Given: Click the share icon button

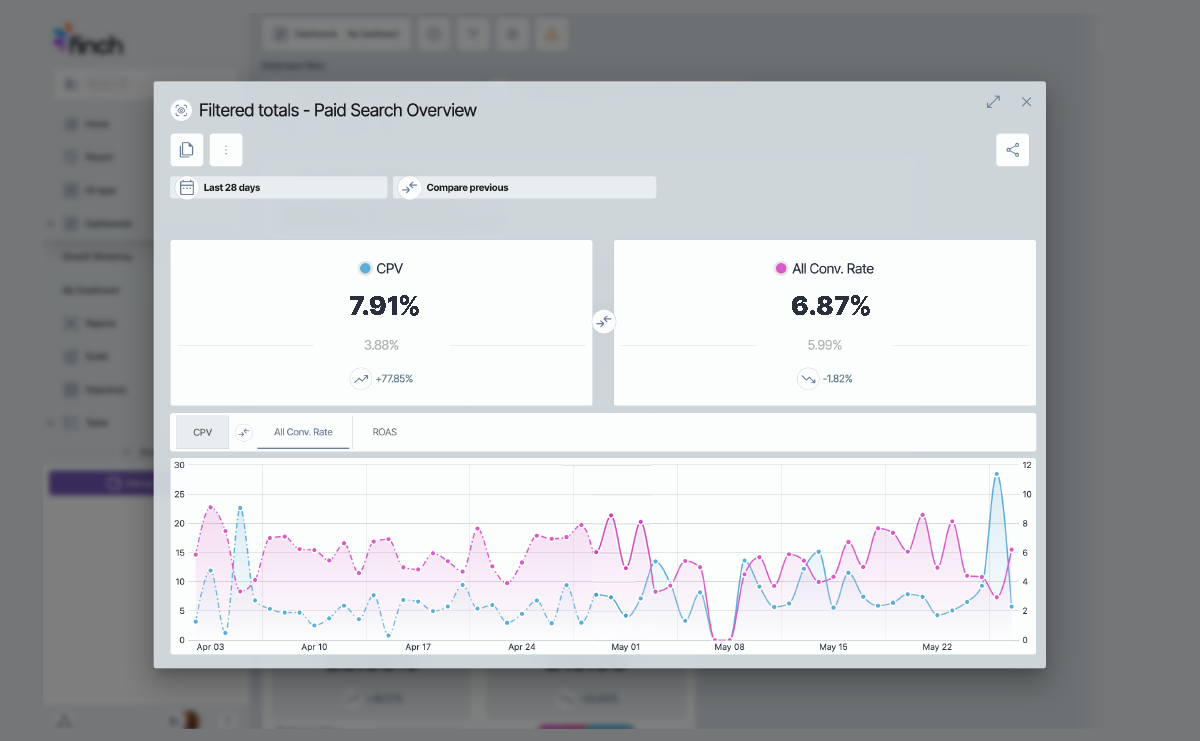Looking at the screenshot, I should coord(1012,150).
